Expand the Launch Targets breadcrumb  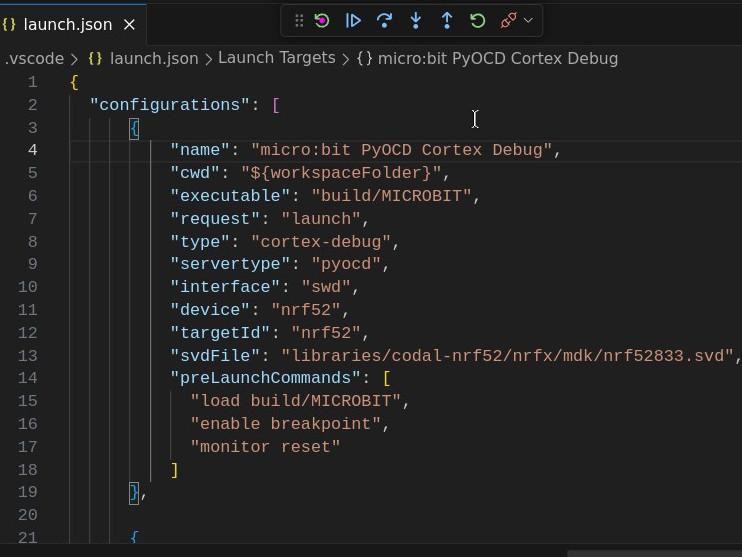point(276,58)
